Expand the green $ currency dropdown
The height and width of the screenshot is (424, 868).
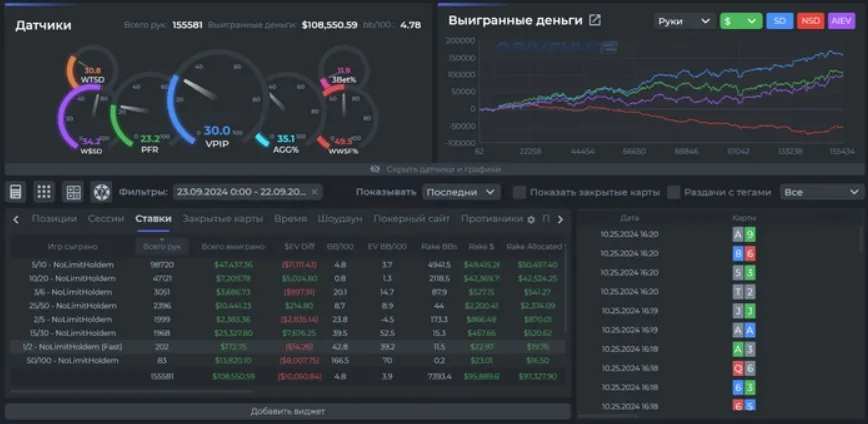(739, 20)
